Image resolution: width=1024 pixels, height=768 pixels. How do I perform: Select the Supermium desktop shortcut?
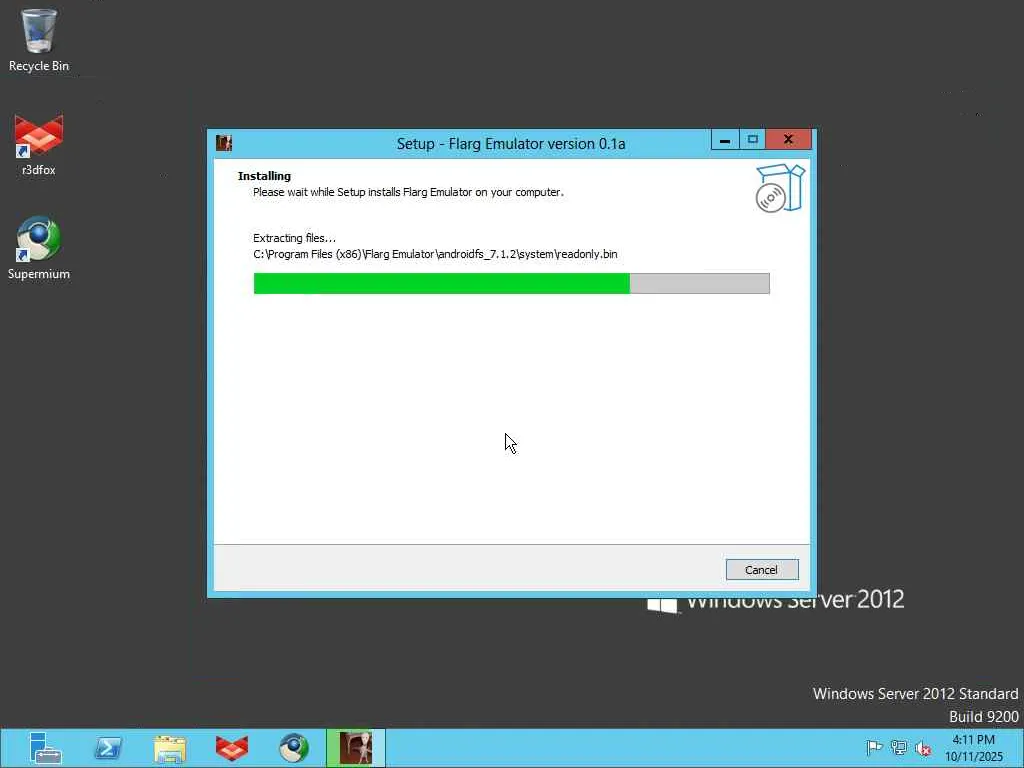[39, 248]
